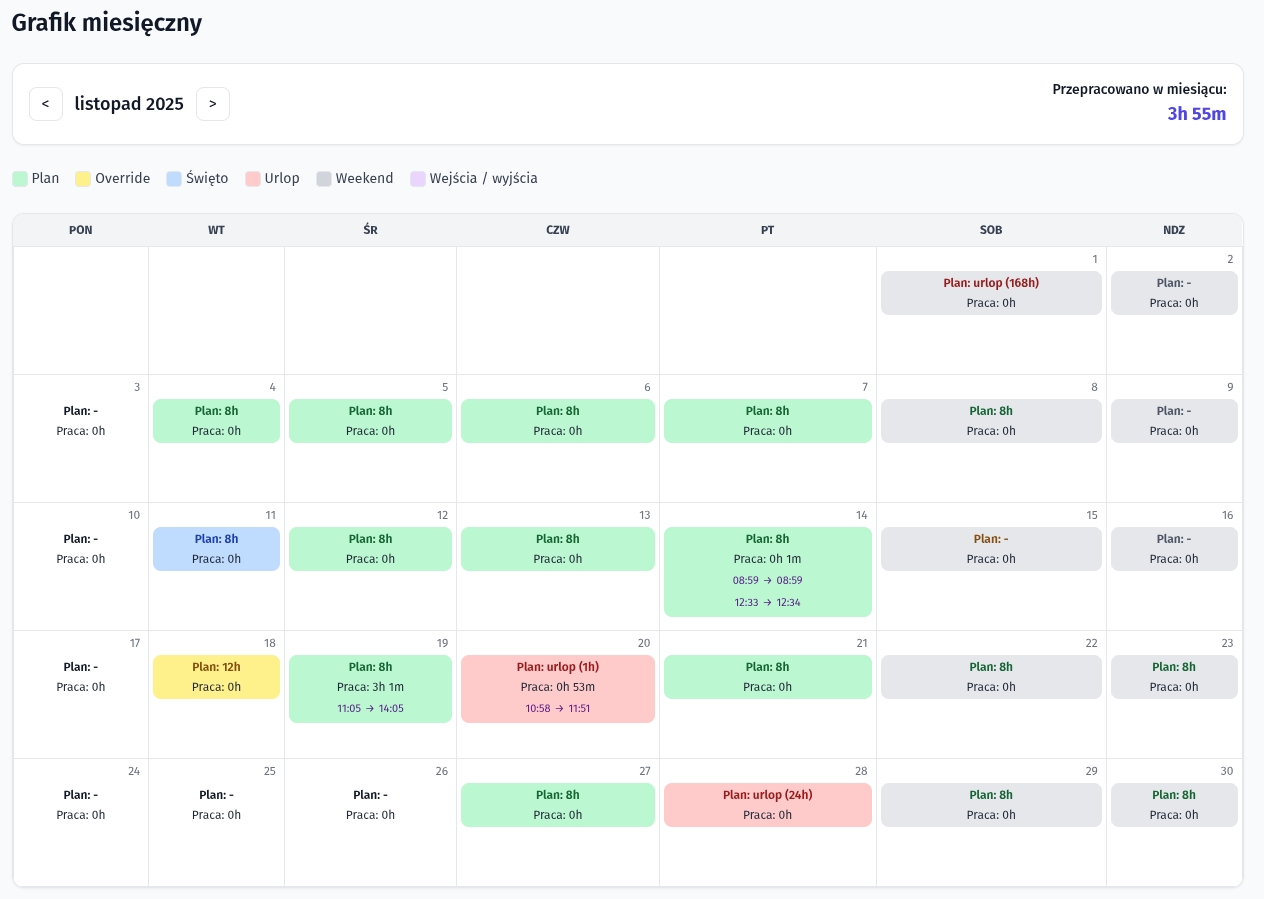Open November 28 urlop (24h) entry
This screenshot has height=899, width=1264.
pos(767,805)
